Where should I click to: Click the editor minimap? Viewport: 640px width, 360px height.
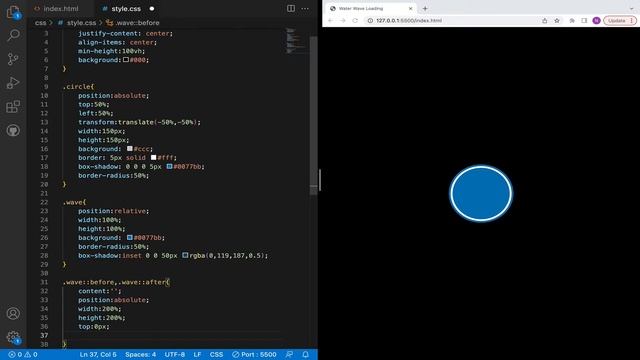coord(296,41)
